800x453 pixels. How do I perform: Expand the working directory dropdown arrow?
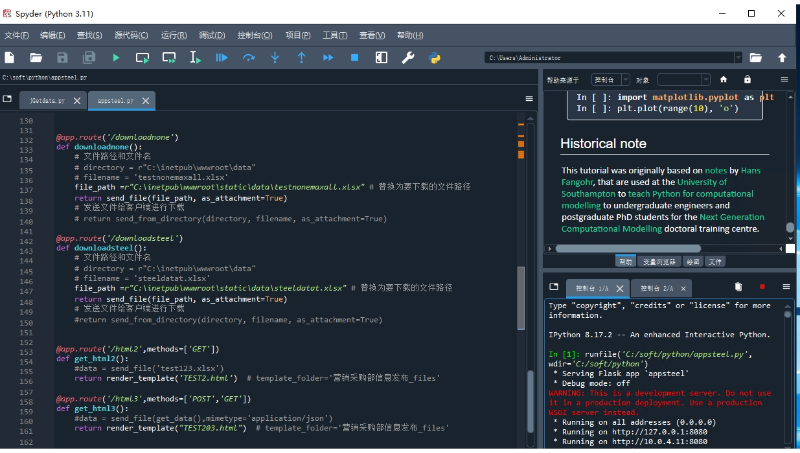pos(738,58)
